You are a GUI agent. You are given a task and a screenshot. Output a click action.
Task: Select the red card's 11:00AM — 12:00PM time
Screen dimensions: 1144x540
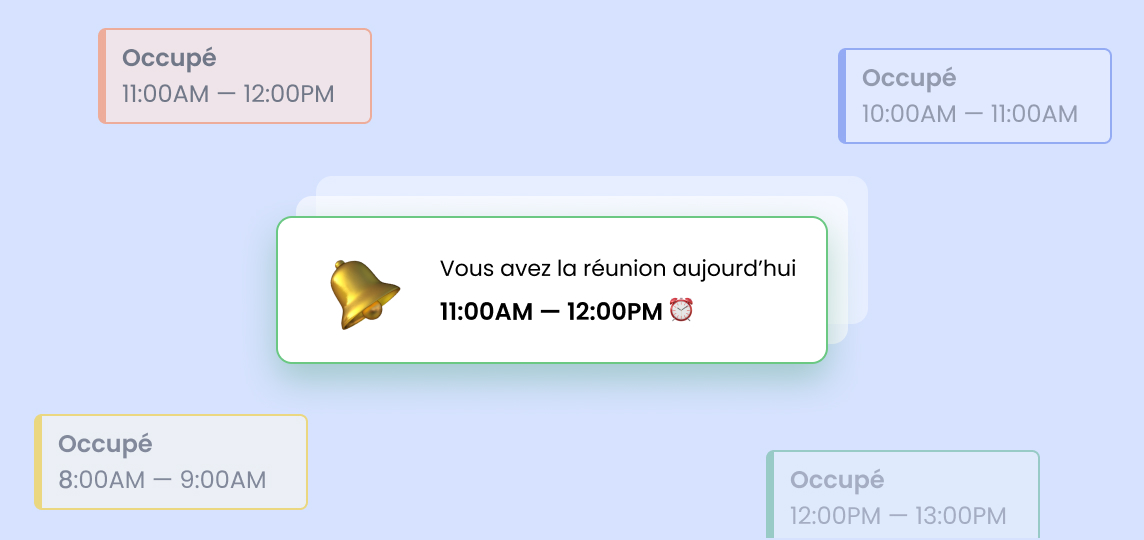click(228, 94)
